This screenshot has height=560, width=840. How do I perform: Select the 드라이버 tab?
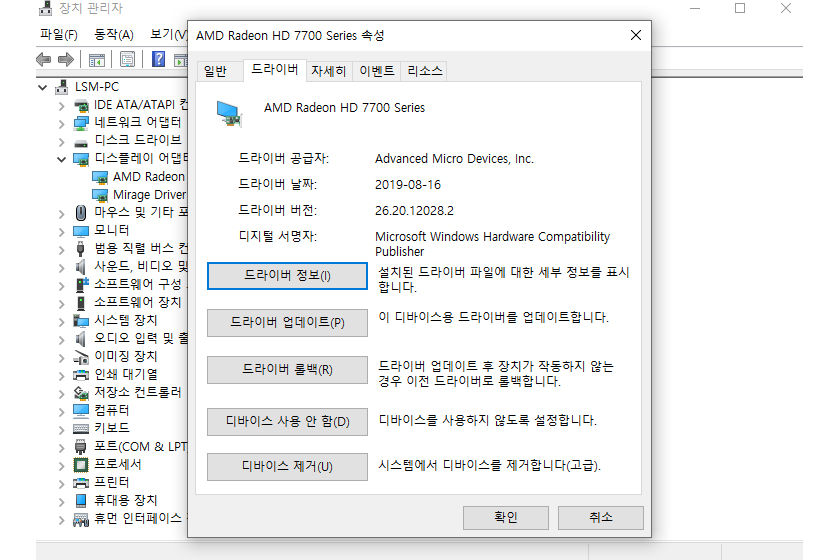coord(274,69)
